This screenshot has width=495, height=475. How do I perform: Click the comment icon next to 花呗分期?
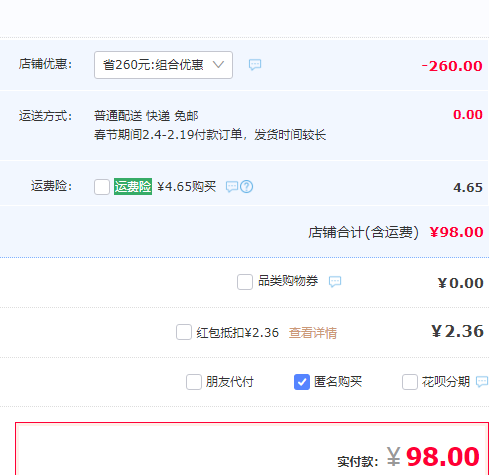coord(482,382)
